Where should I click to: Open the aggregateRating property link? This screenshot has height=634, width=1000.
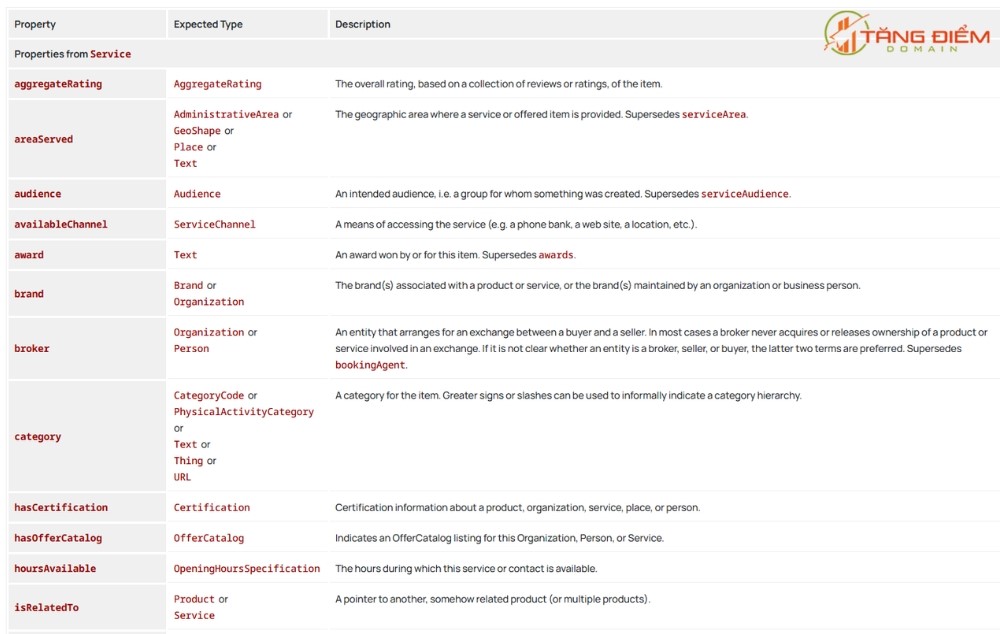click(x=58, y=84)
